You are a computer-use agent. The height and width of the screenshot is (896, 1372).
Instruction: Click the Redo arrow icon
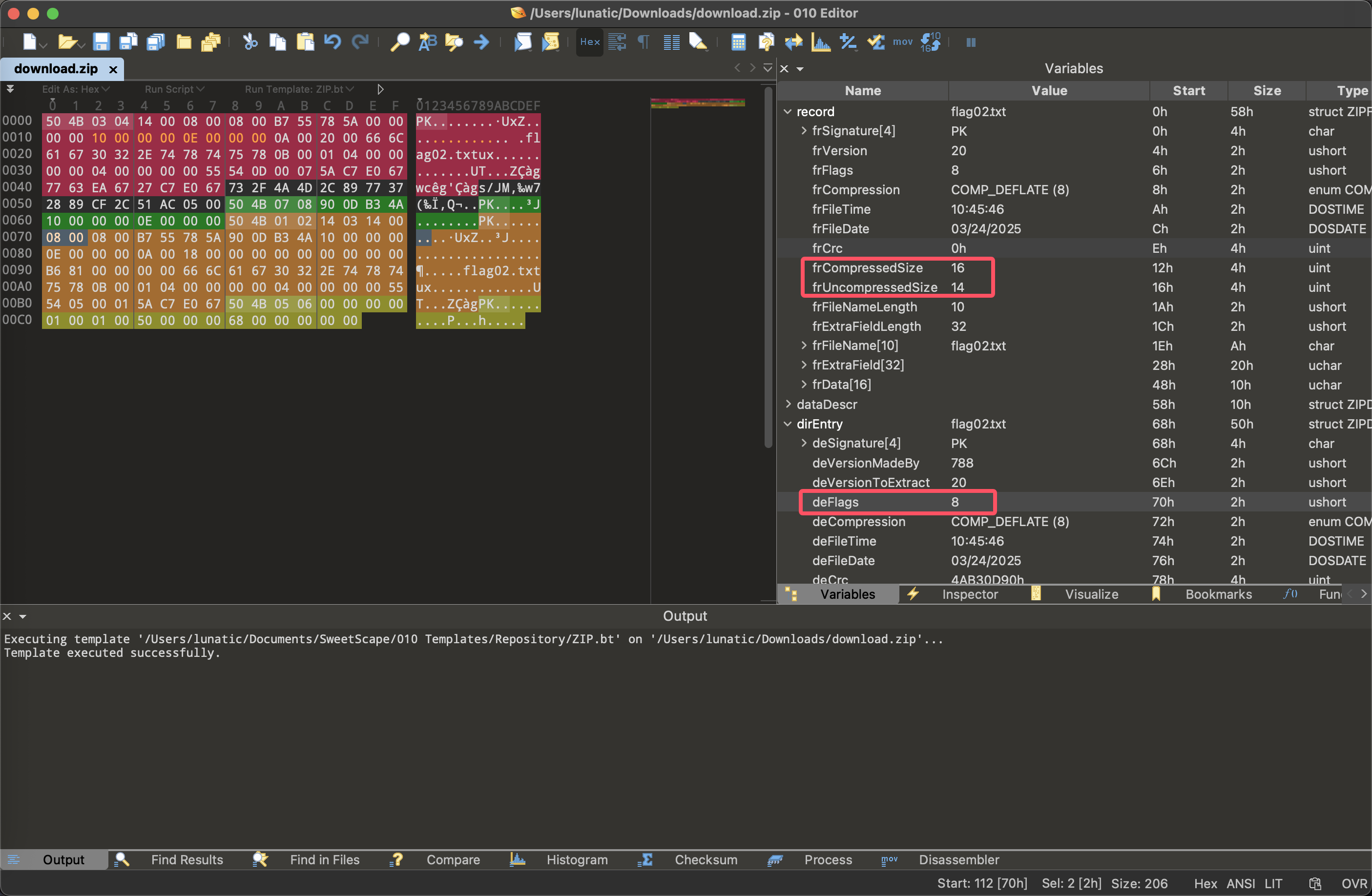point(360,42)
